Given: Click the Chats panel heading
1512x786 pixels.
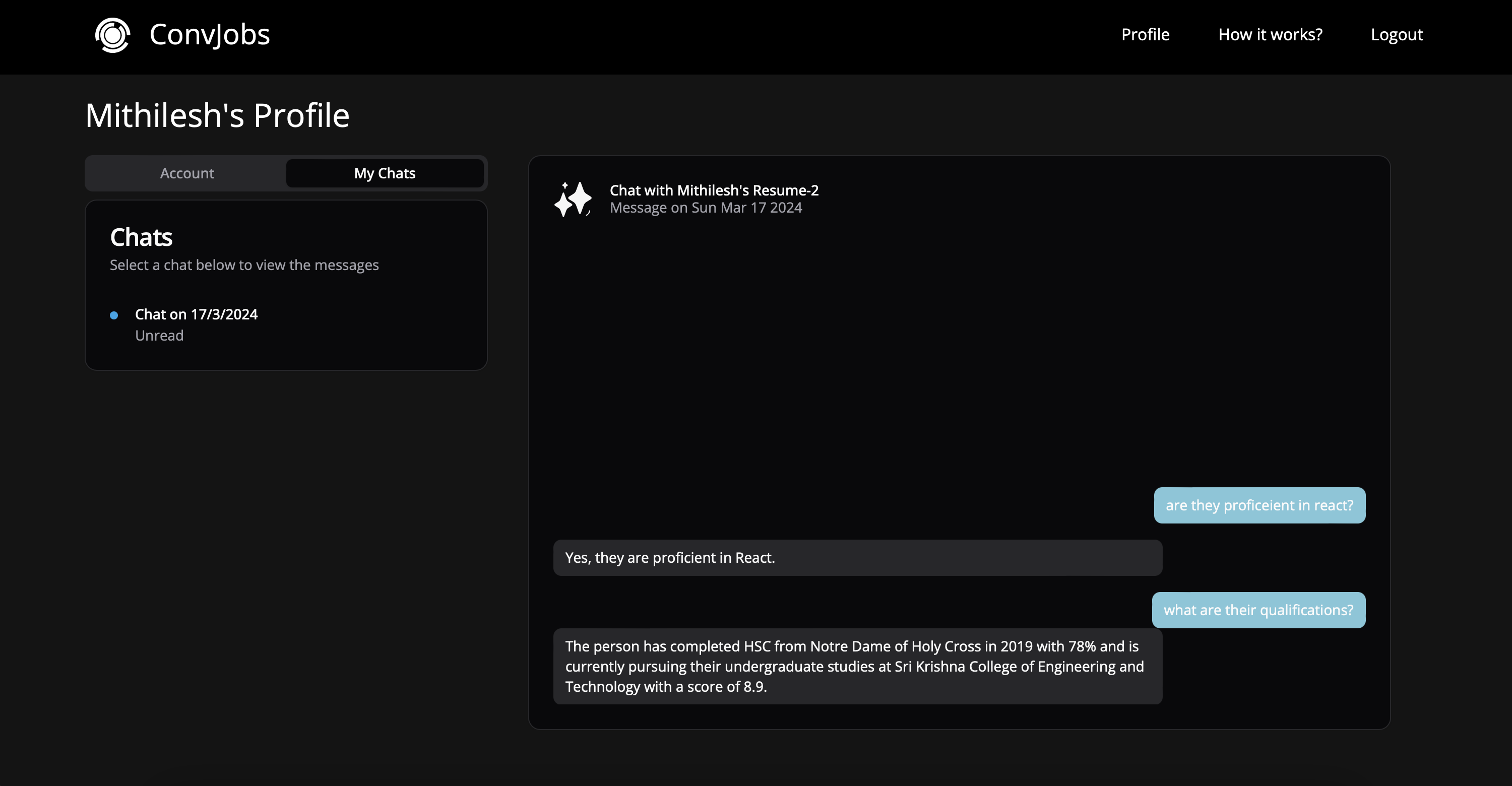Looking at the screenshot, I should point(141,237).
